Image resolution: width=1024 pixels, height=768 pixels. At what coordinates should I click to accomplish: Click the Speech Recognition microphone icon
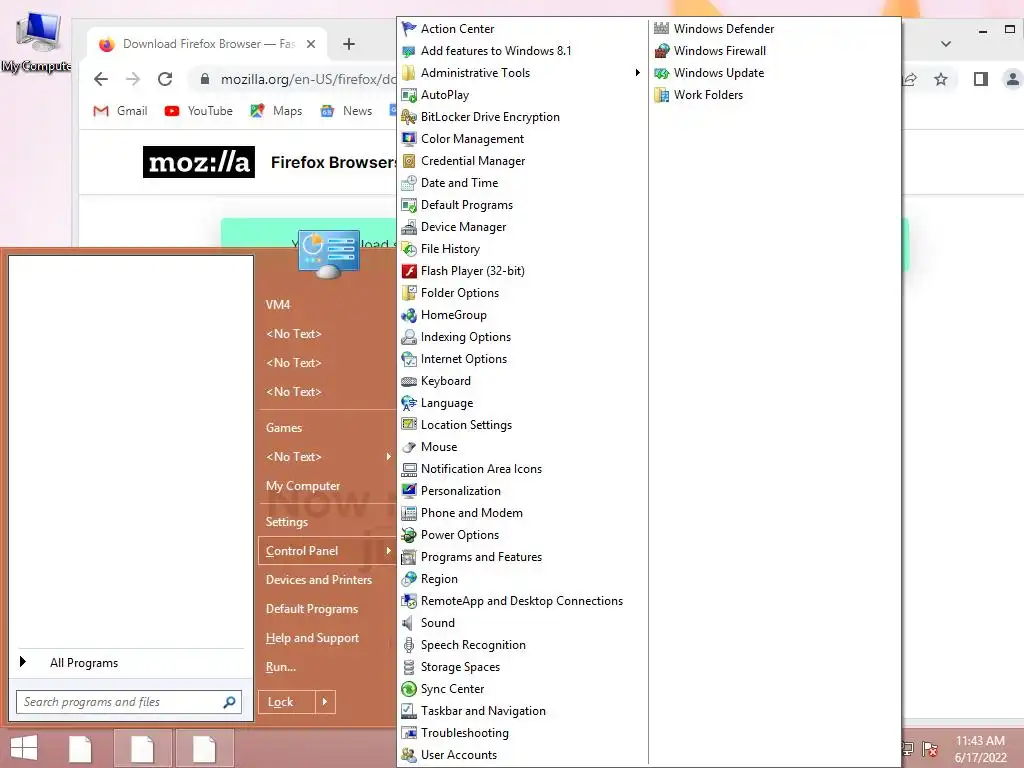point(409,645)
